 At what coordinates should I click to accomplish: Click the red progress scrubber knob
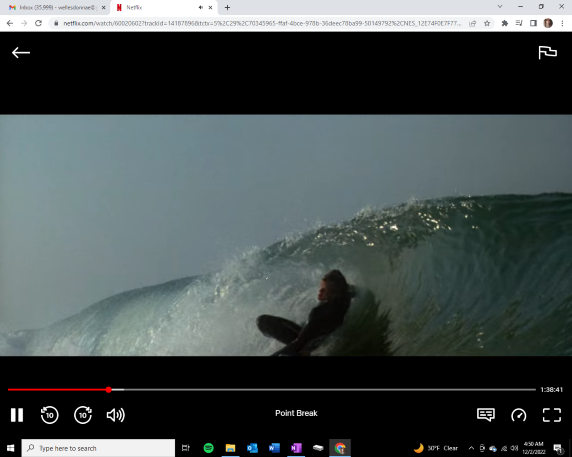coord(108,390)
